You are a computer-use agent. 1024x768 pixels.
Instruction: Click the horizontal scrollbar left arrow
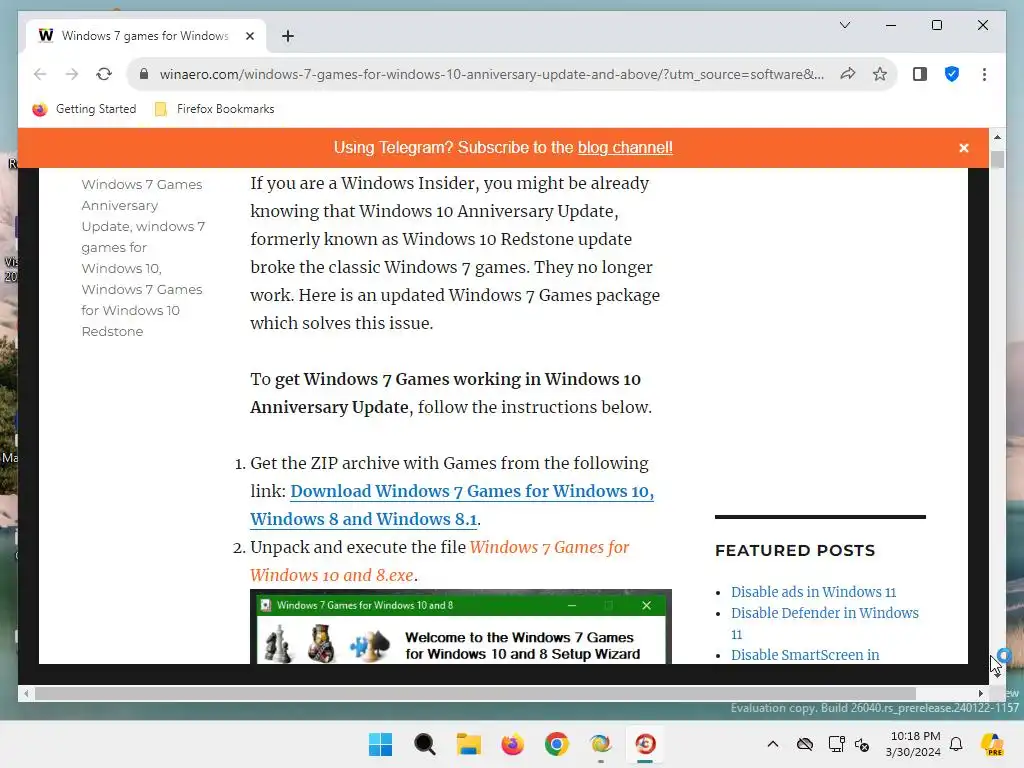click(x=26, y=694)
